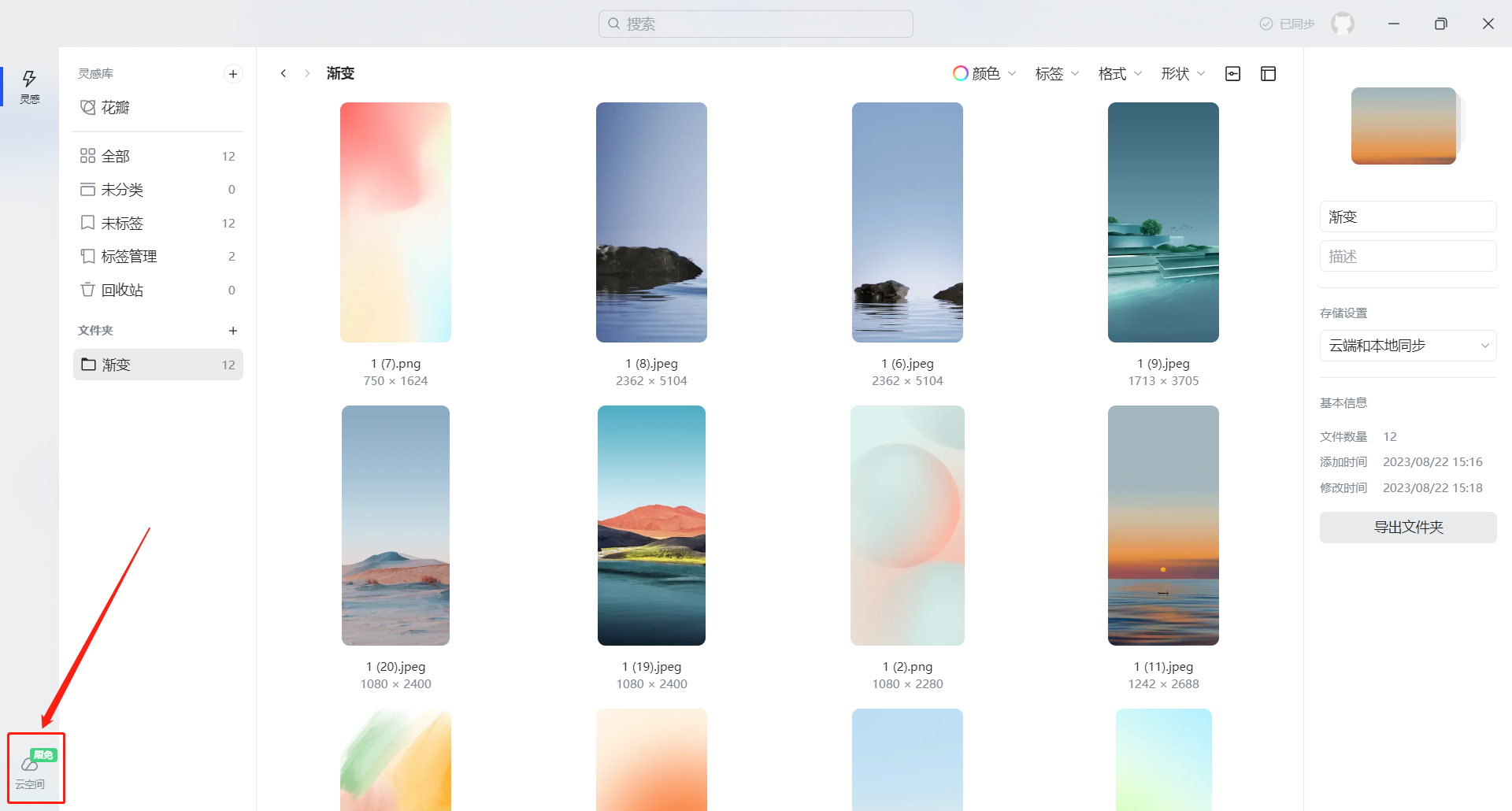Expand the 格式 filter dropdown
The width and height of the screenshot is (1512, 811).
coord(1120,73)
